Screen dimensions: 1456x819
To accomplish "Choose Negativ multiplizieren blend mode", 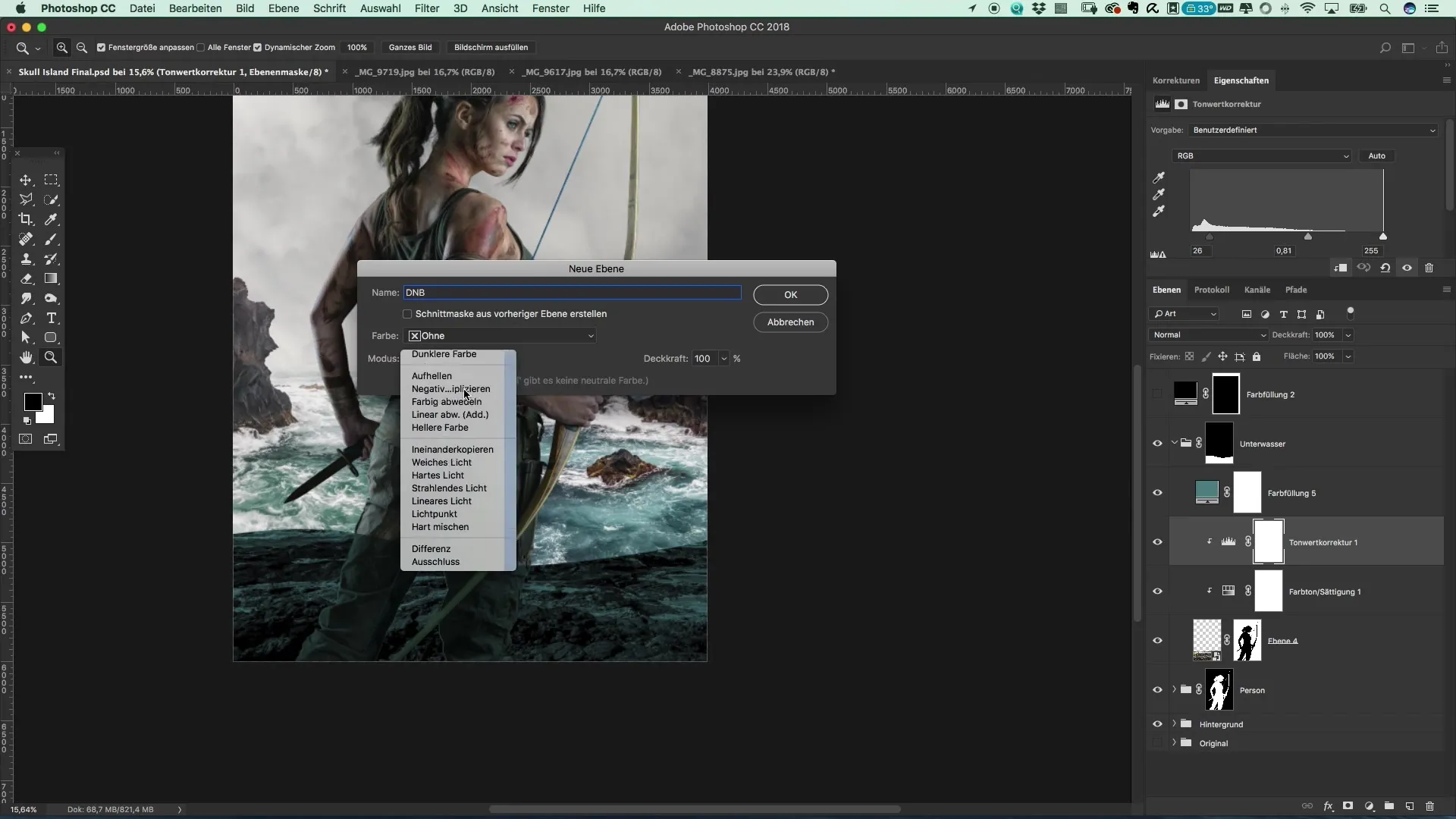I will point(451,389).
